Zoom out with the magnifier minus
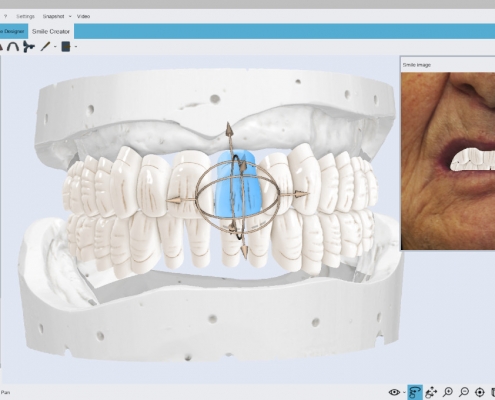The width and height of the screenshot is (495, 400). (464, 392)
